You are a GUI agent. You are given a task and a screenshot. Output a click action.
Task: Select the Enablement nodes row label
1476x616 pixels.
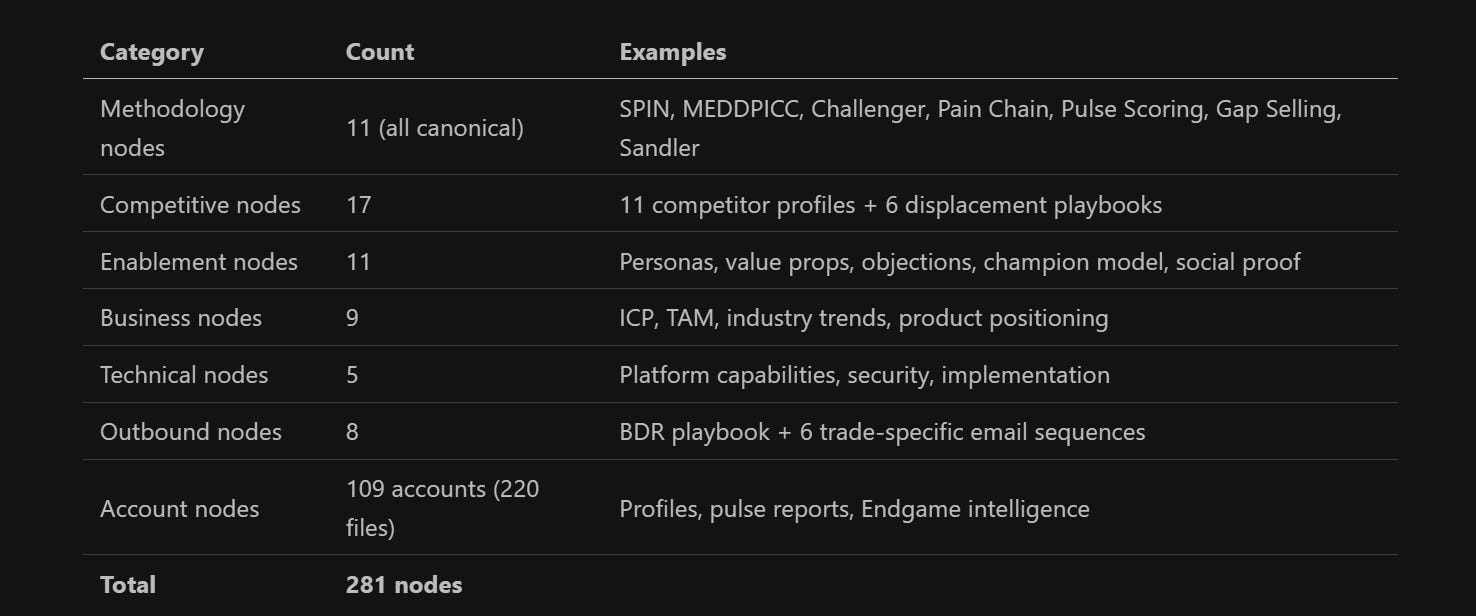(x=199, y=262)
